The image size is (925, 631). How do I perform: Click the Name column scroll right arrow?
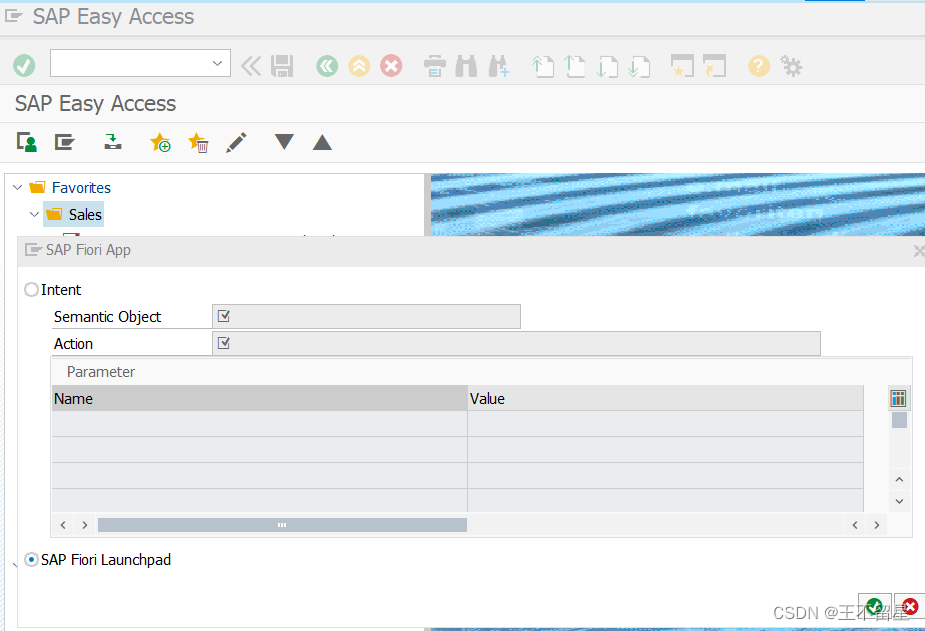(85, 525)
